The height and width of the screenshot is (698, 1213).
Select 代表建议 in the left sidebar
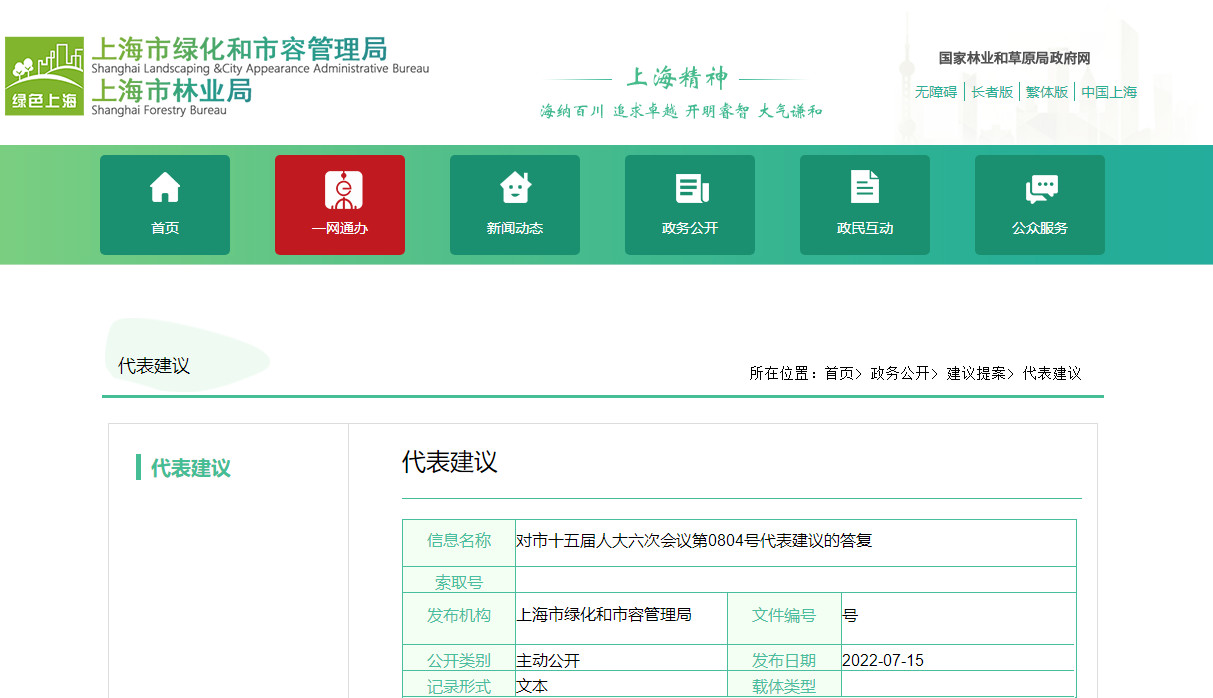point(190,468)
